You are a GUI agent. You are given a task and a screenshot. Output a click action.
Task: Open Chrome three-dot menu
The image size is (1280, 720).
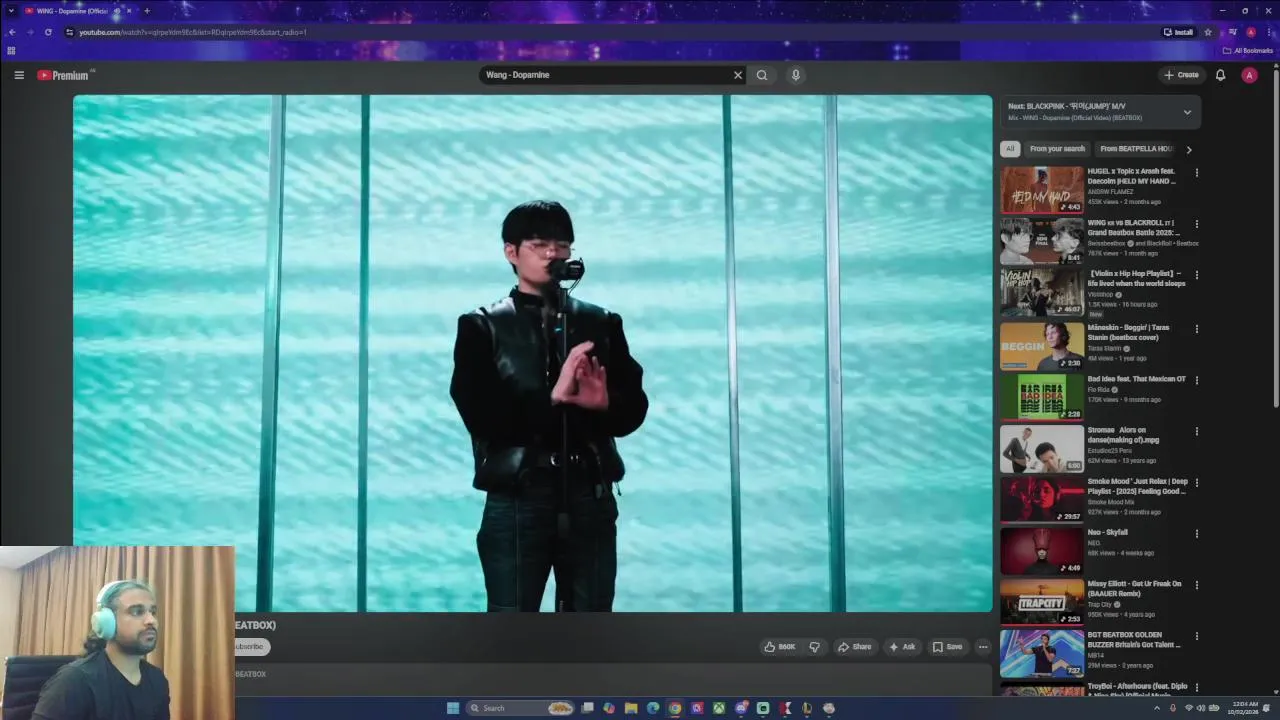click(1269, 32)
